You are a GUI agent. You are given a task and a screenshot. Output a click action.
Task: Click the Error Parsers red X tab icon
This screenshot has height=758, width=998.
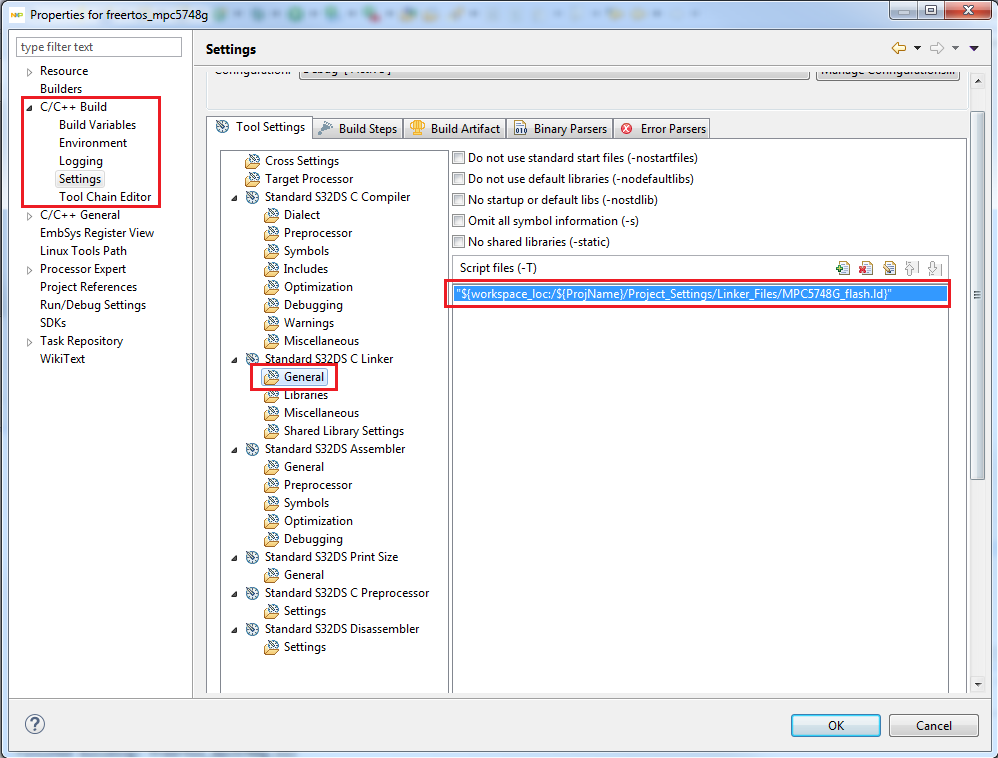627,129
